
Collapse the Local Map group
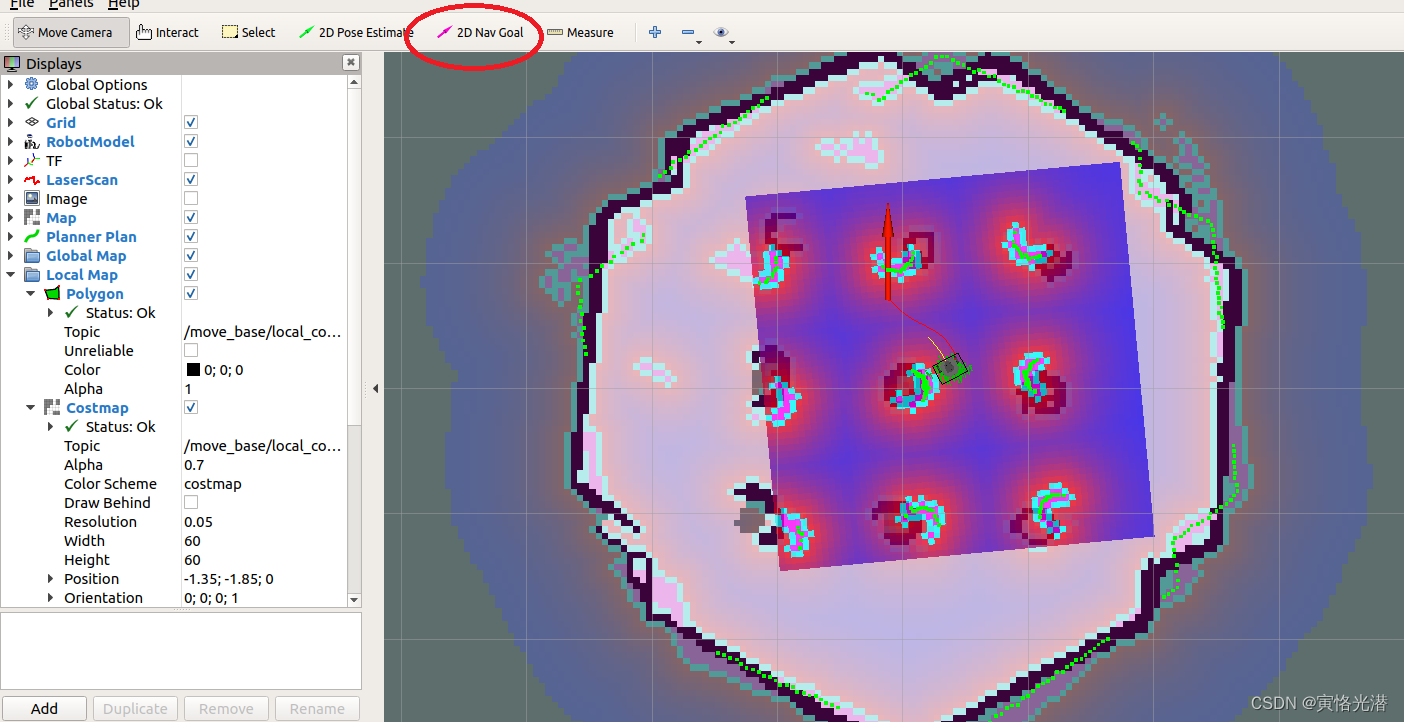[x=11, y=275]
